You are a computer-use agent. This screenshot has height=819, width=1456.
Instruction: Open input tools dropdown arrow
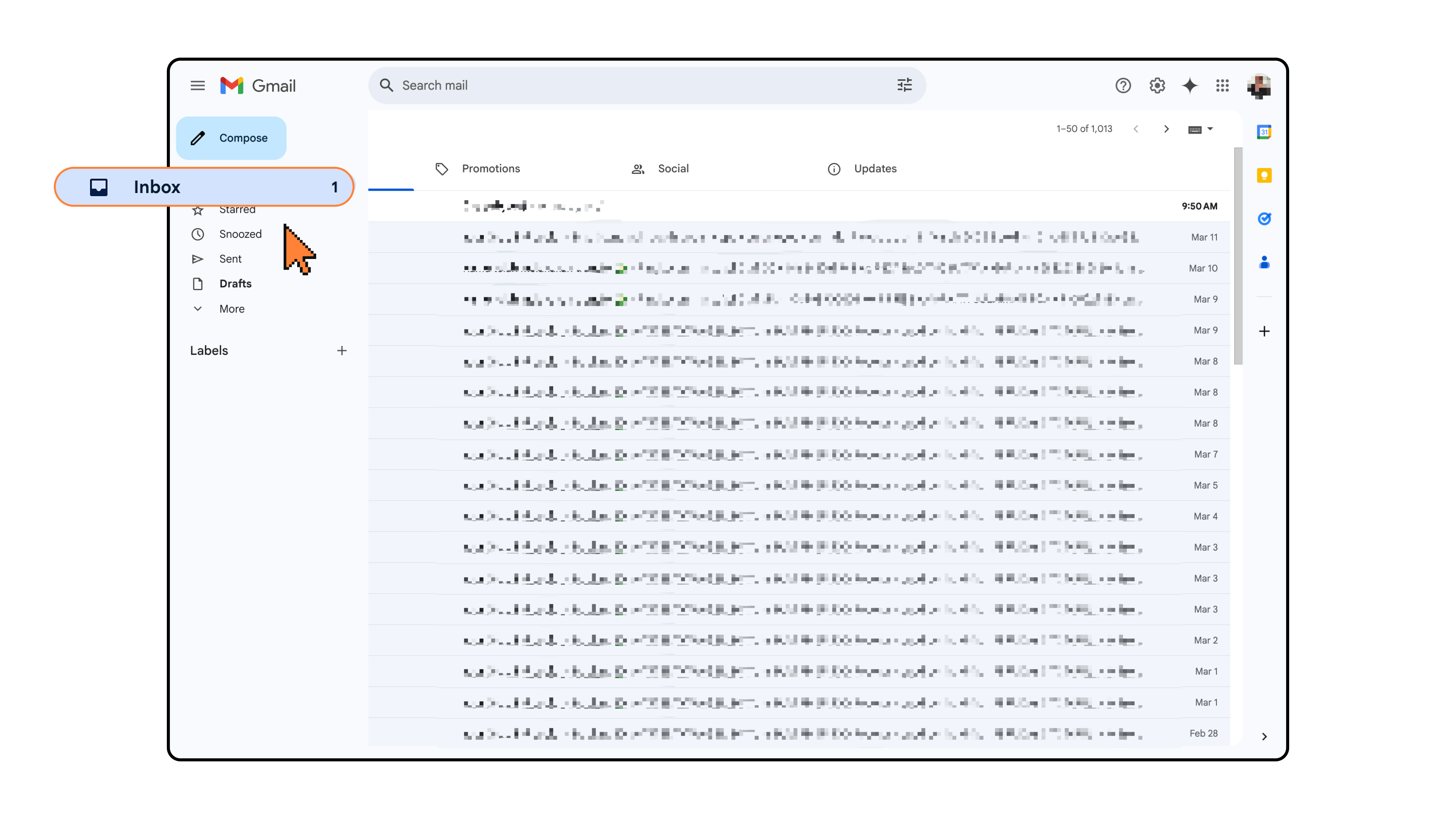point(1210,129)
